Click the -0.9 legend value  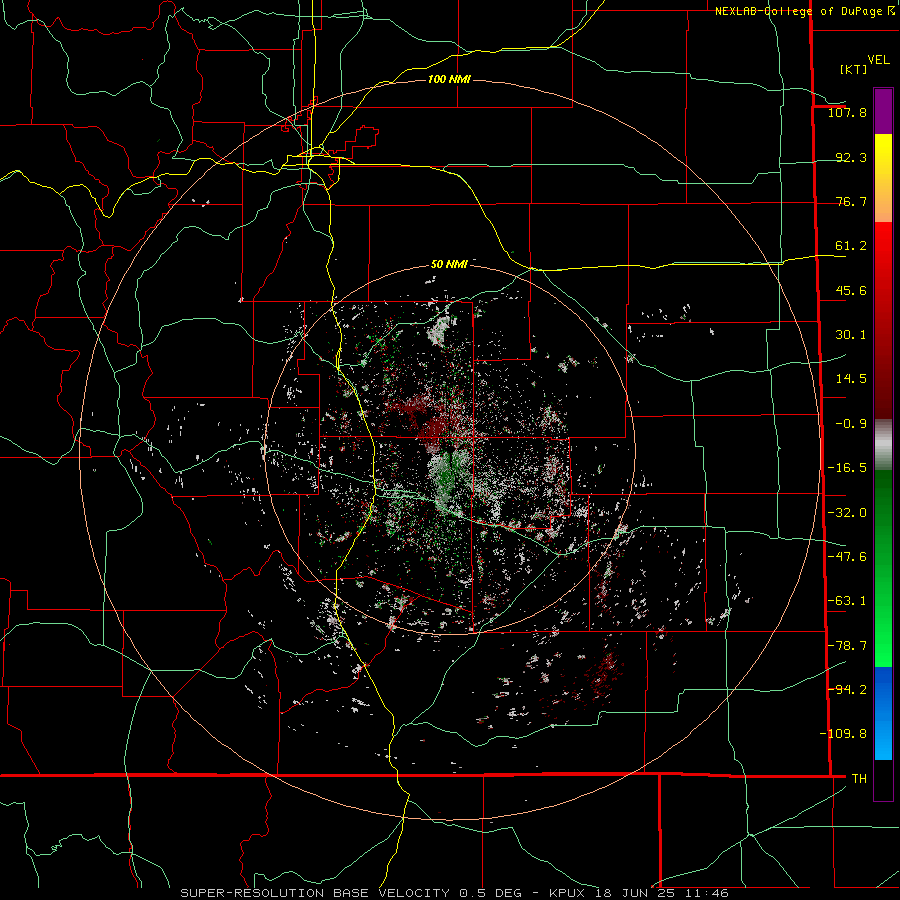[851, 424]
